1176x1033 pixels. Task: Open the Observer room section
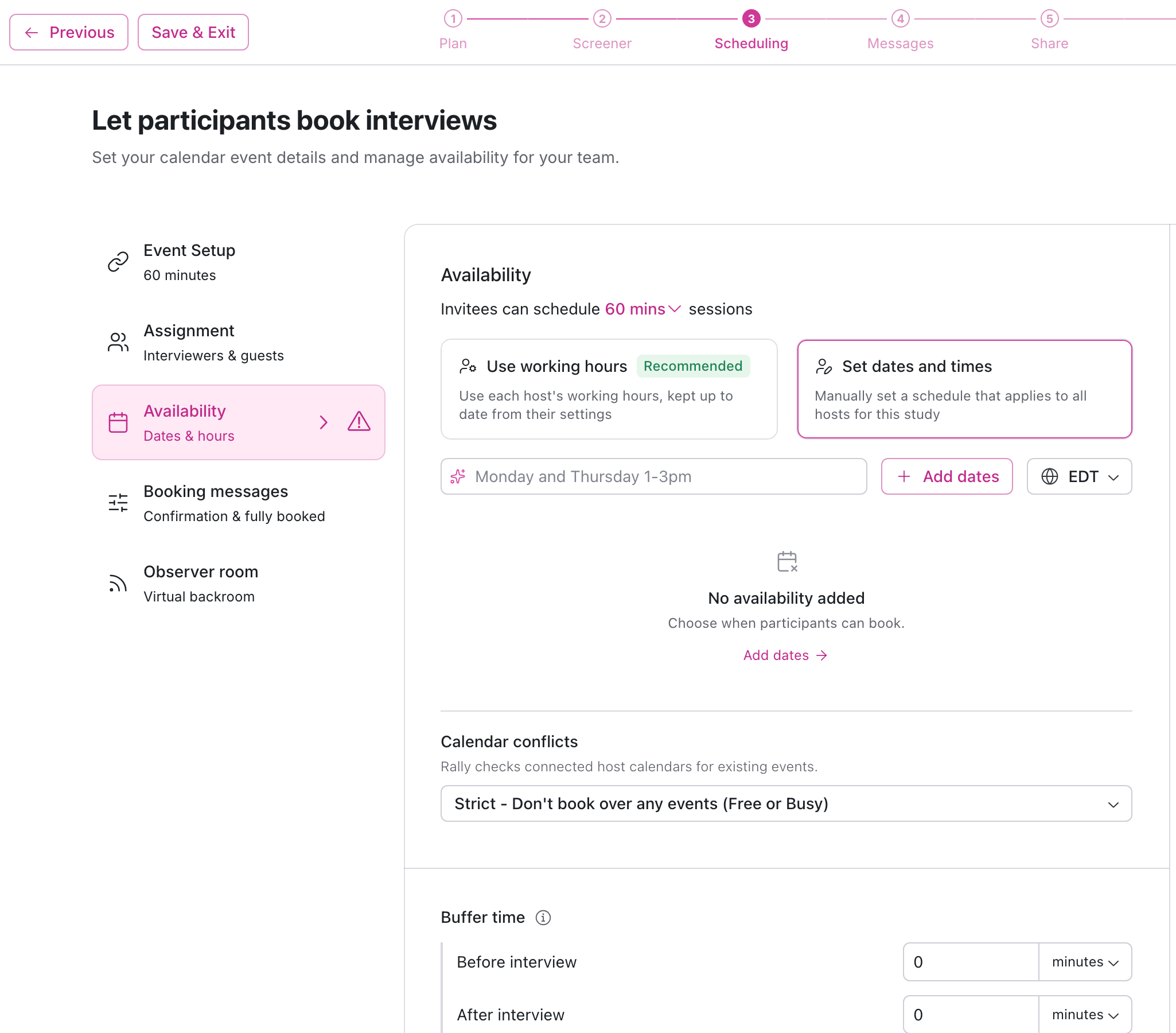(238, 584)
